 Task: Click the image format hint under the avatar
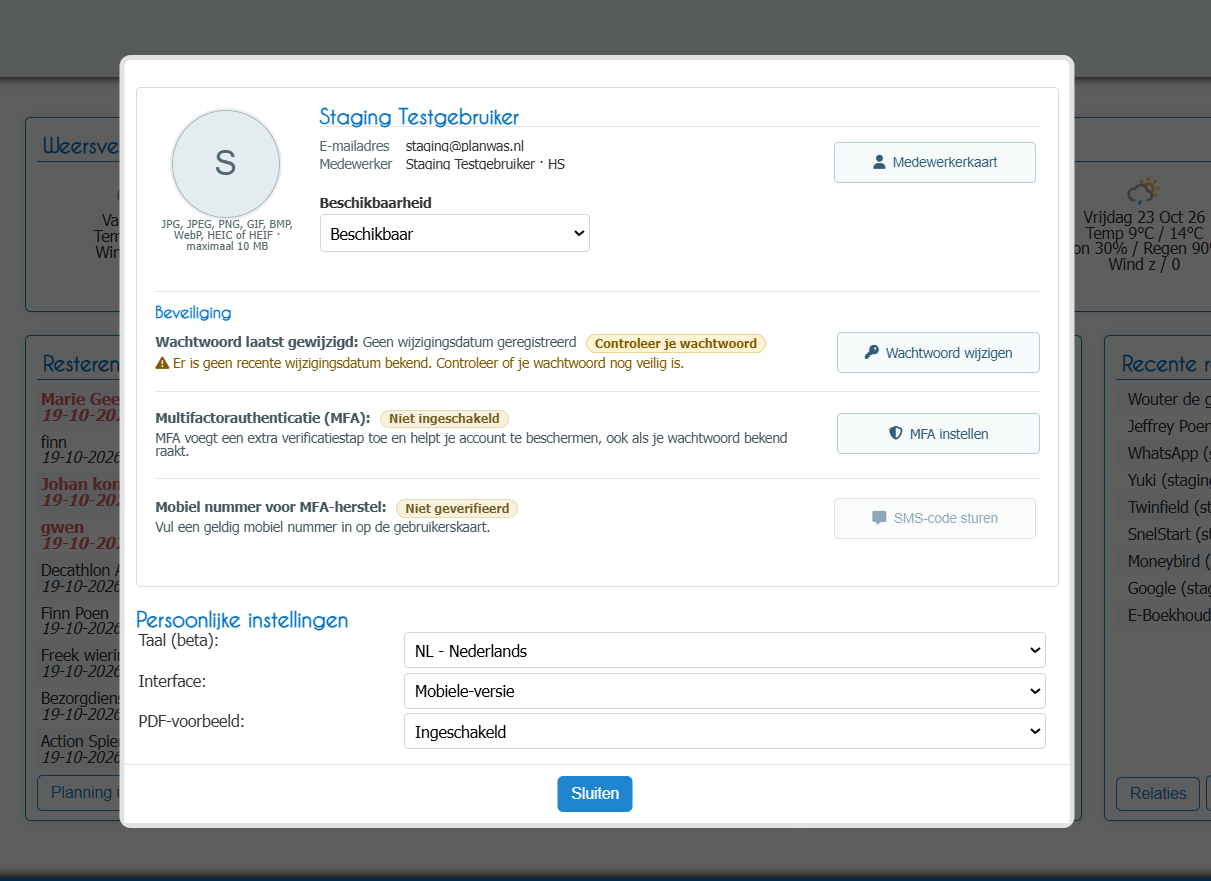click(226, 235)
